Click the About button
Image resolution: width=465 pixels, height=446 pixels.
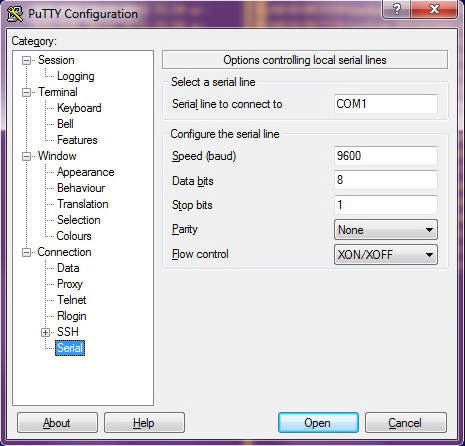click(x=57, y=423)
